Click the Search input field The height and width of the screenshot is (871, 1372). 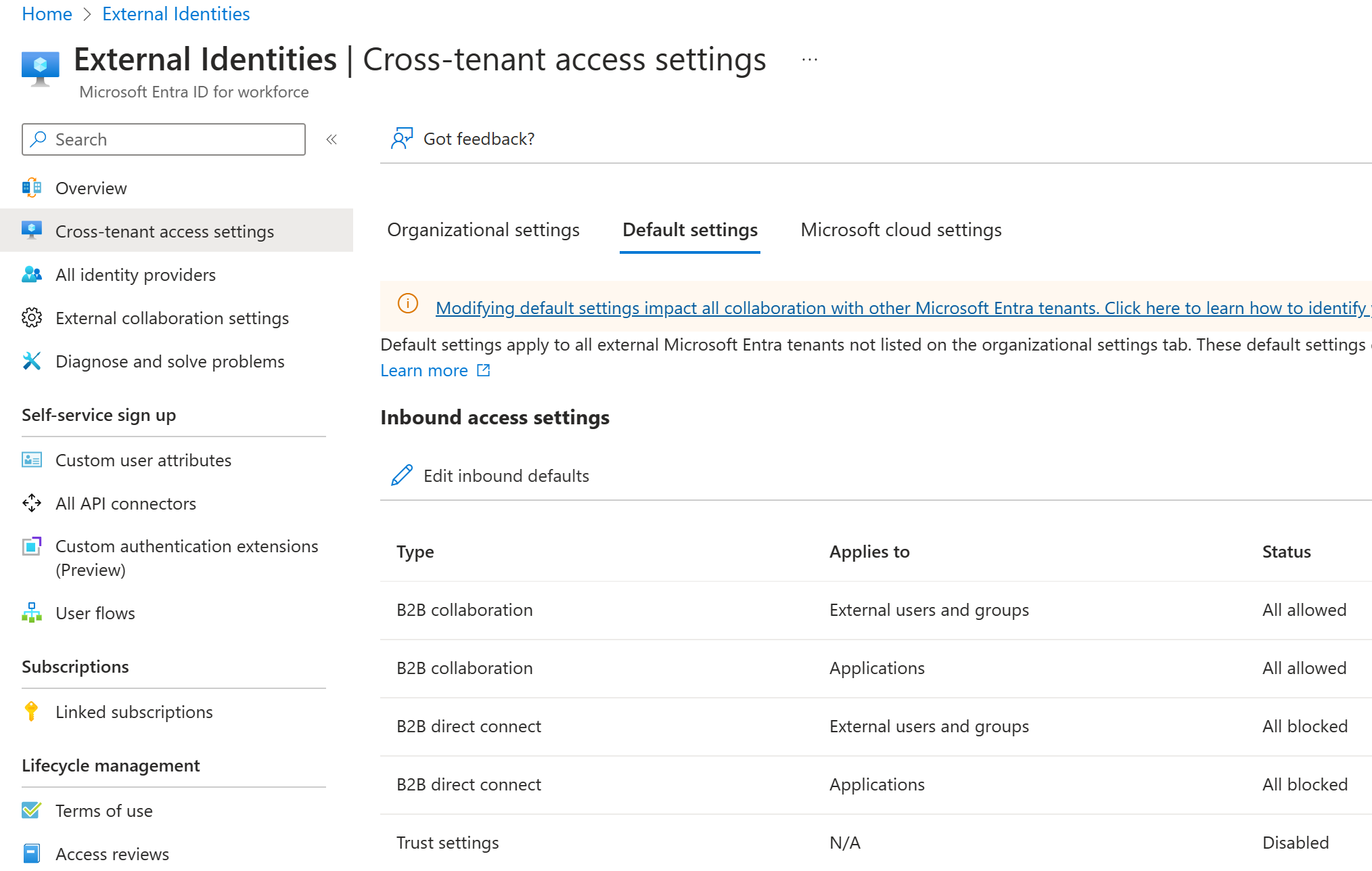point(163,139)
